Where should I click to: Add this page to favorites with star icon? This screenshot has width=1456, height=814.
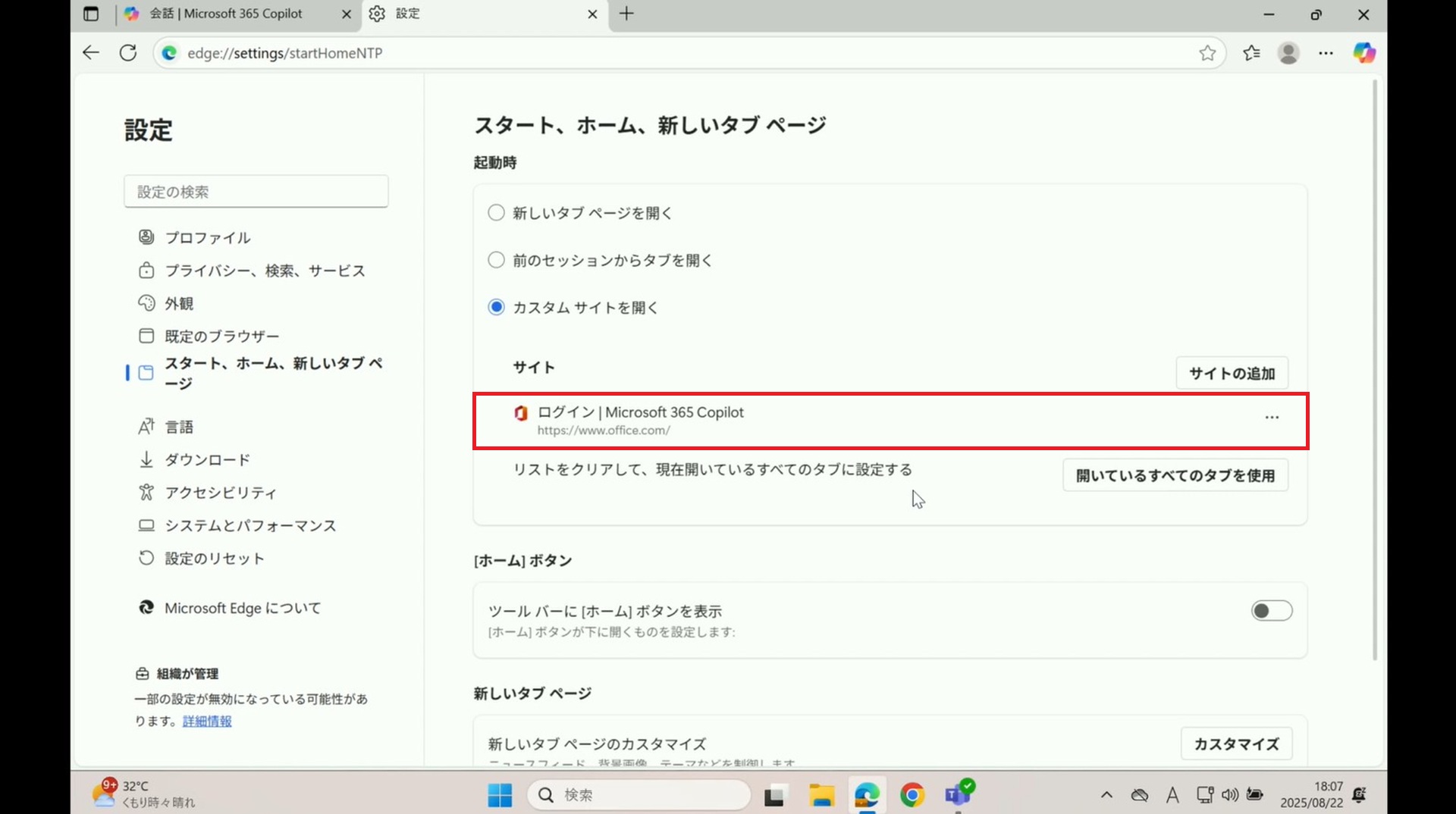pos(1207,53)
